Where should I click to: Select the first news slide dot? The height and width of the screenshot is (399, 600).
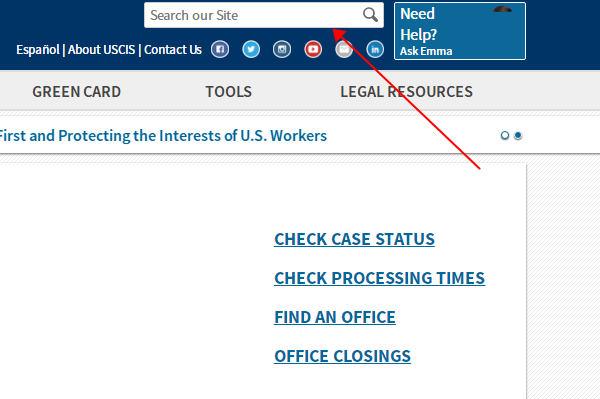pyautogui.click(x=505, y=135)
